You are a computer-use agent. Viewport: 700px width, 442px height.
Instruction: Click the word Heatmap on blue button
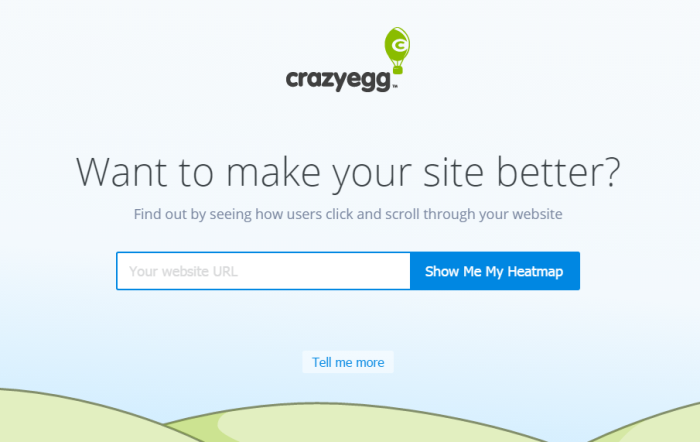tap(535, 271)
